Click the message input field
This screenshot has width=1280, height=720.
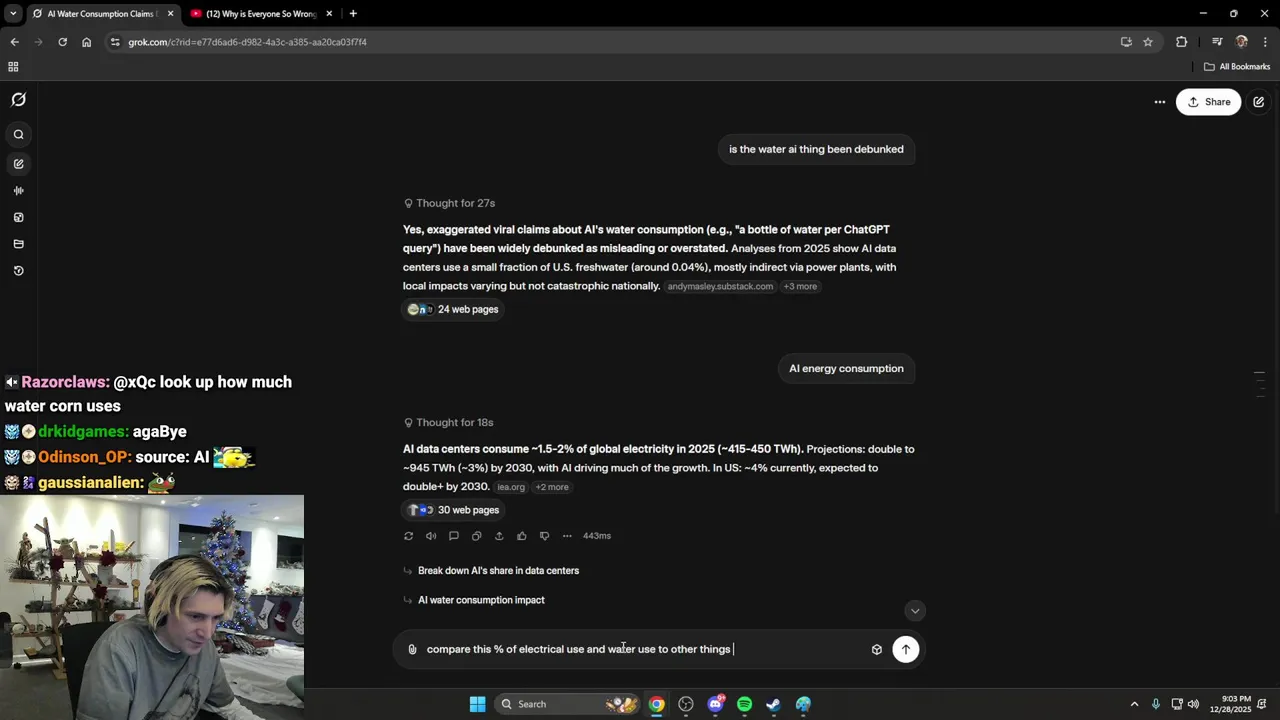click(640, 649)
